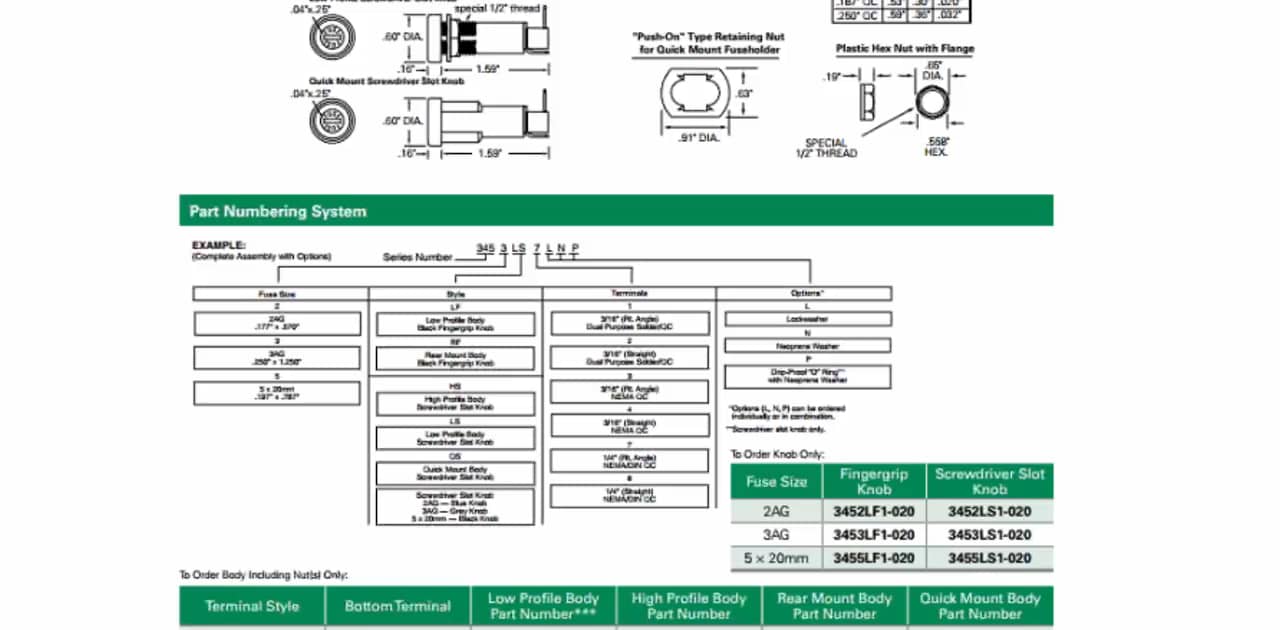This screenshot has width=1280, height=630.
Task: Click the 'Screwdriver Slot Knob' column header
Action: (x=989, y=481)
